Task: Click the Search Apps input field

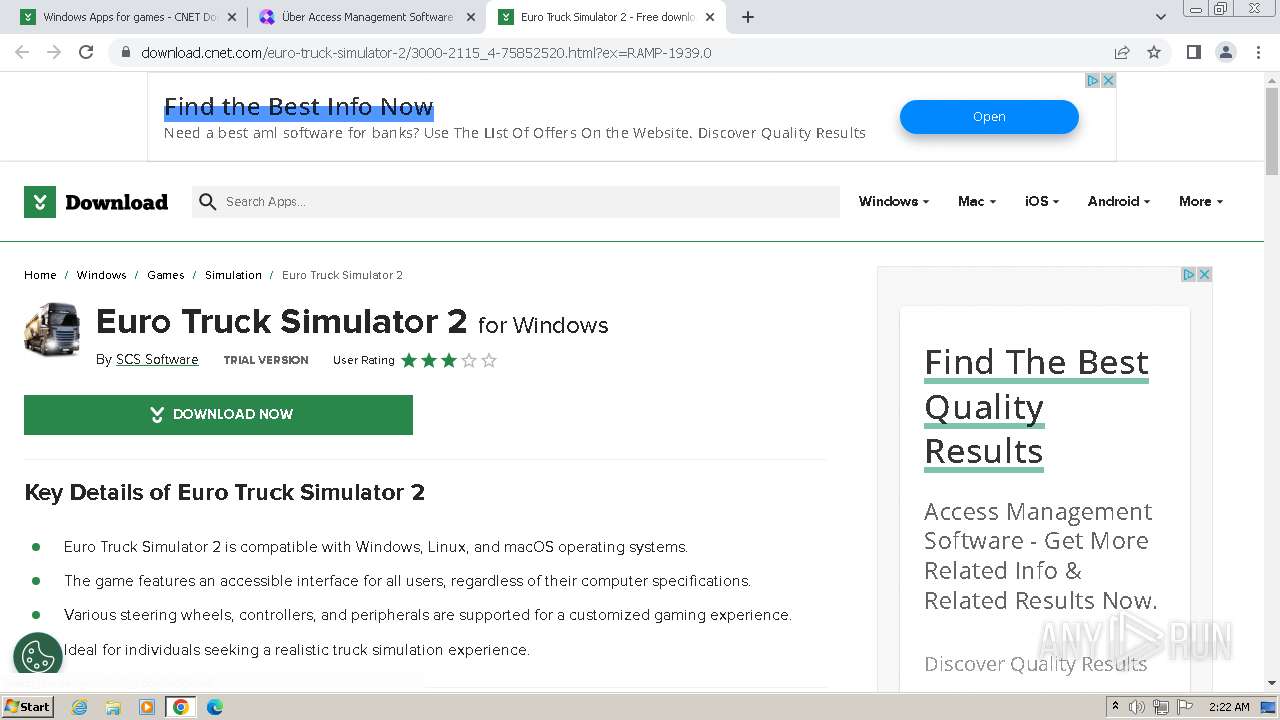Action: point(516,201)
